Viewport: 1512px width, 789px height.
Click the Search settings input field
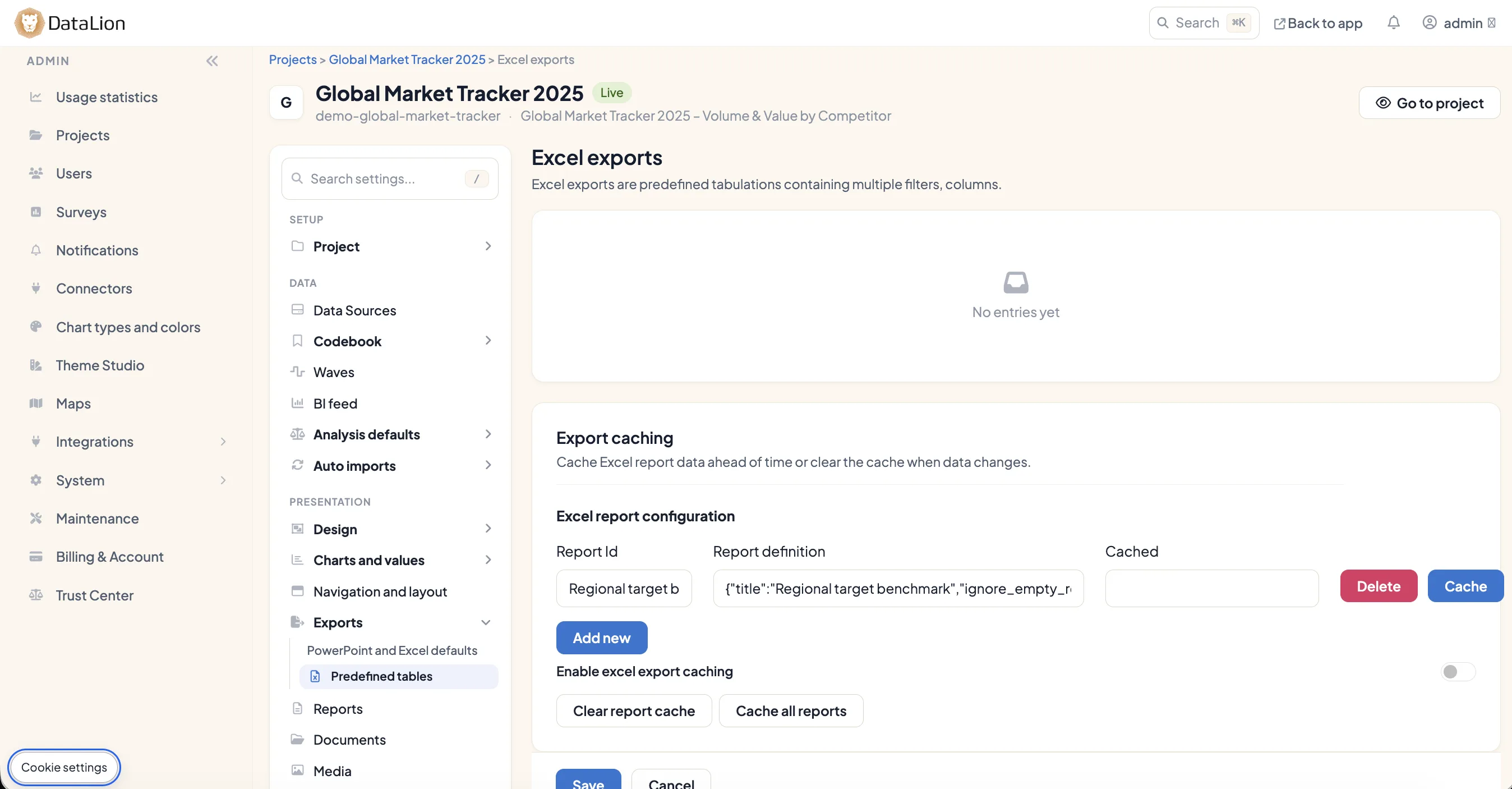point(390,178)
